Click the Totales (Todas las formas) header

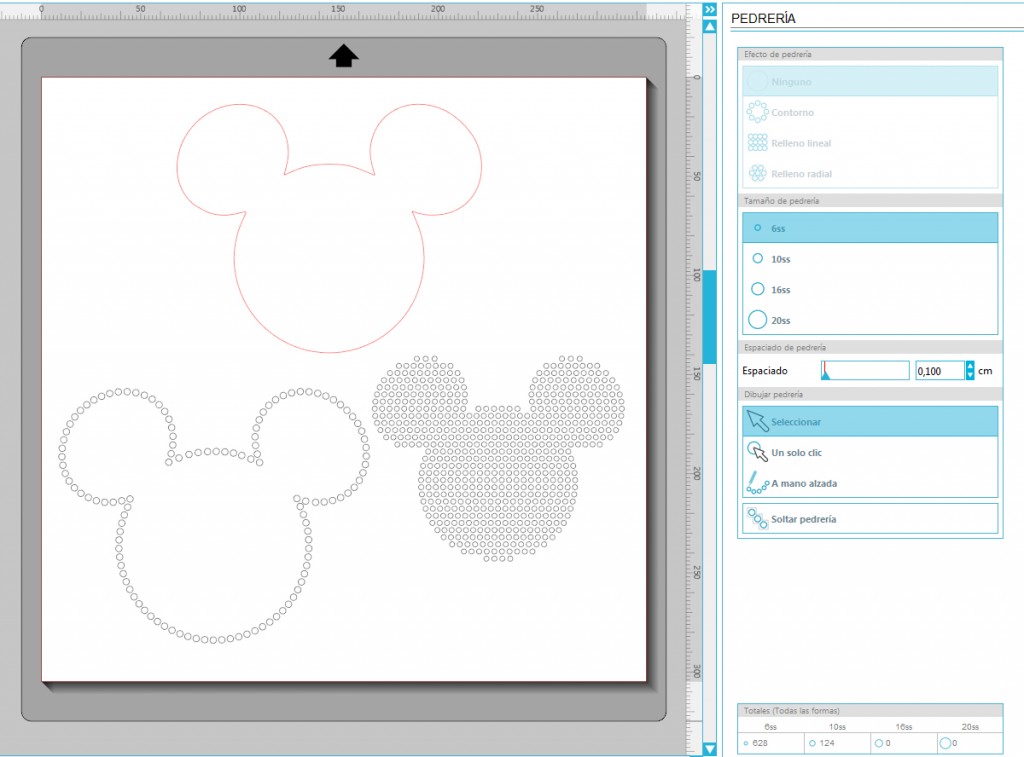pos(870,711)
